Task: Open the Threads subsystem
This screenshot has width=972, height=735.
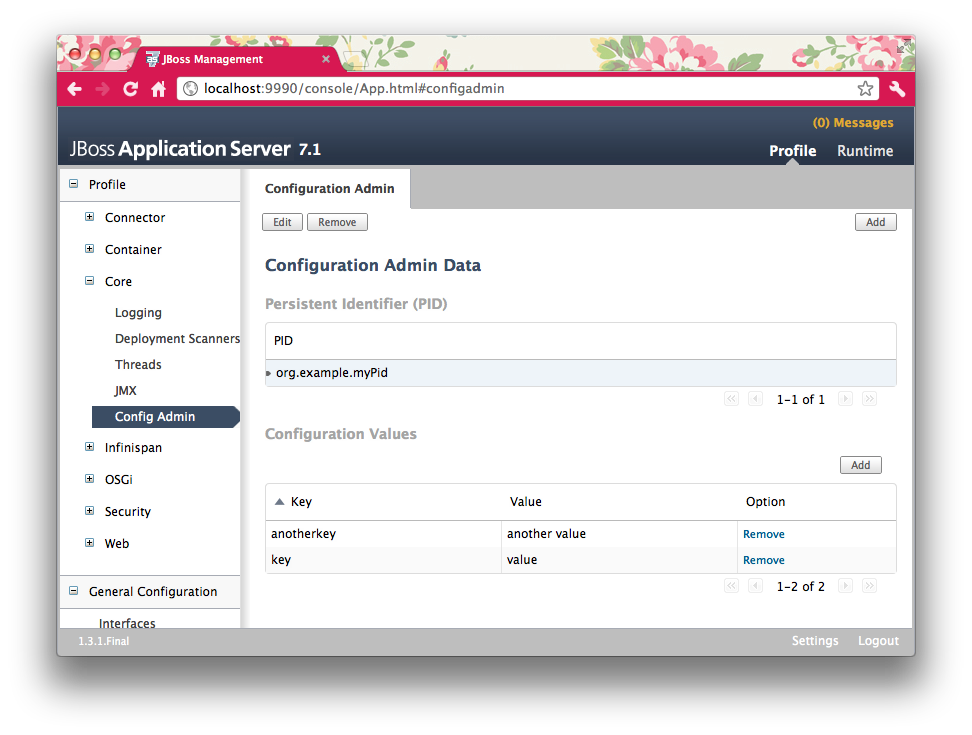Action: 138,365
